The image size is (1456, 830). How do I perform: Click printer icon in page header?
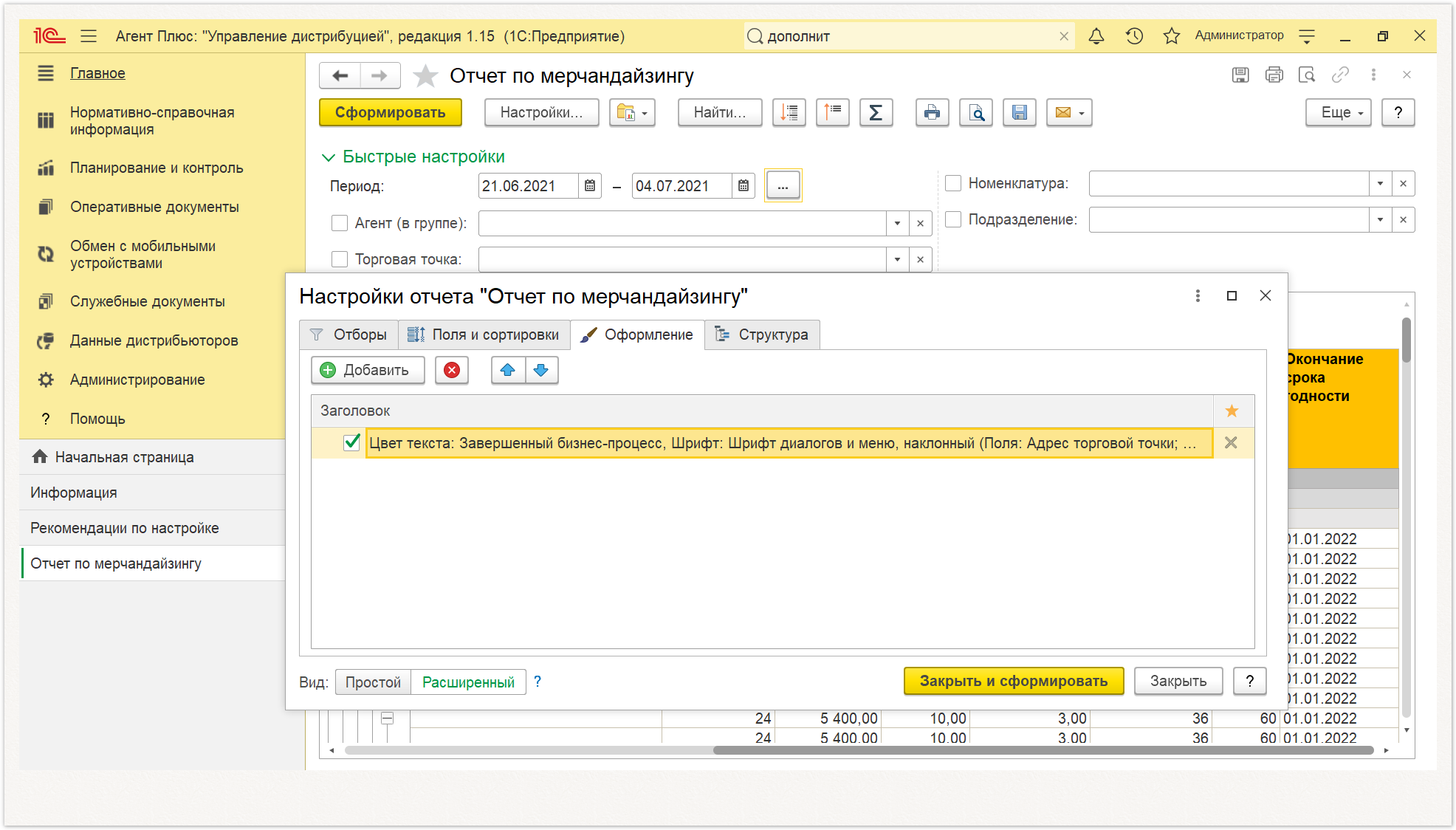(x=1274, y=75)
